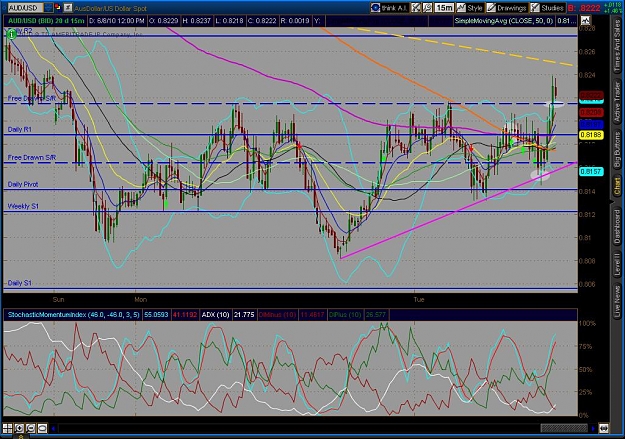Click the scroll left arrow on time axis
This screenshot has height=439, width=625.
click(x=53, y=428)
